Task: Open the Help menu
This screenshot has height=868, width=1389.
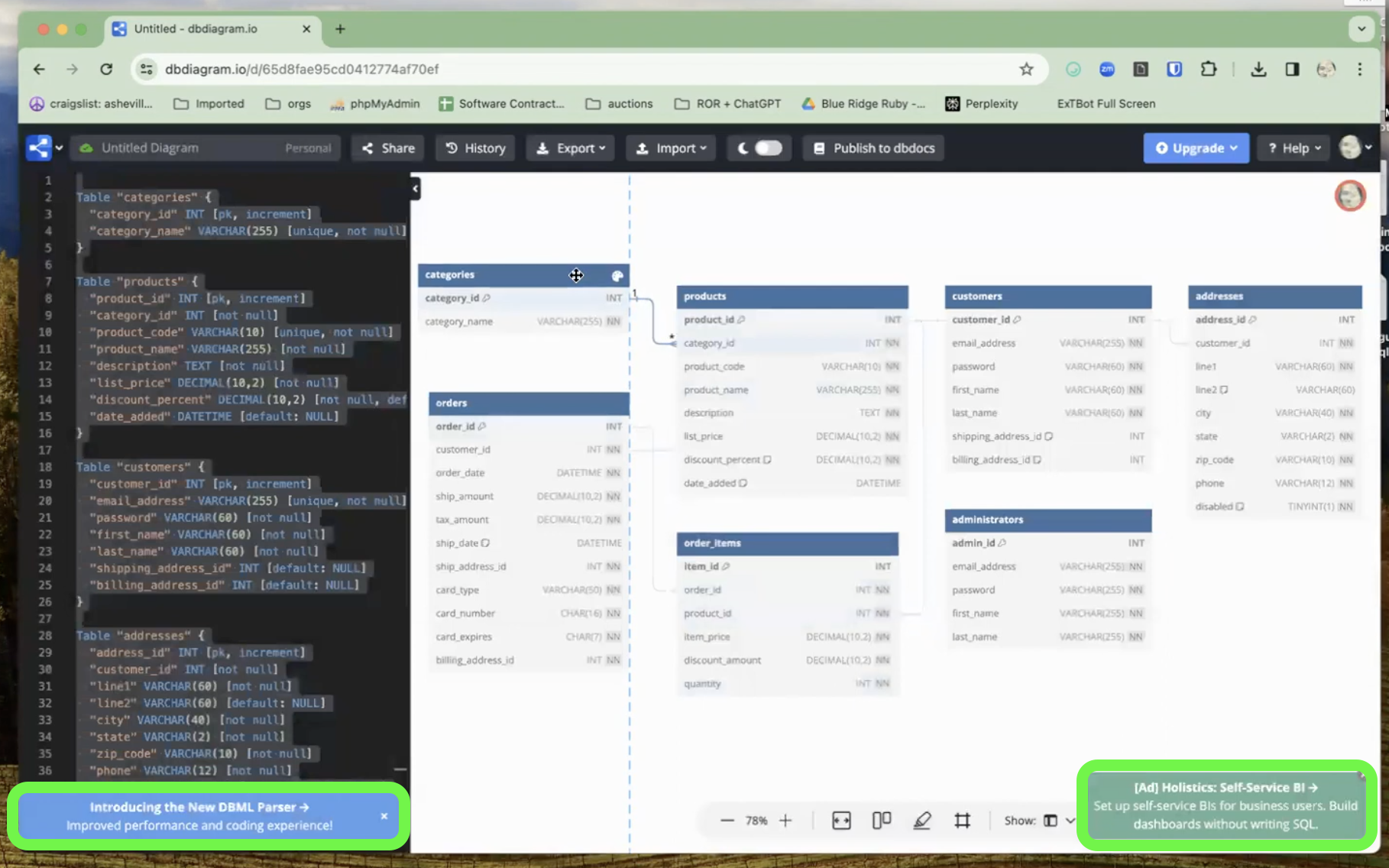Action: tap(1294, 148)
